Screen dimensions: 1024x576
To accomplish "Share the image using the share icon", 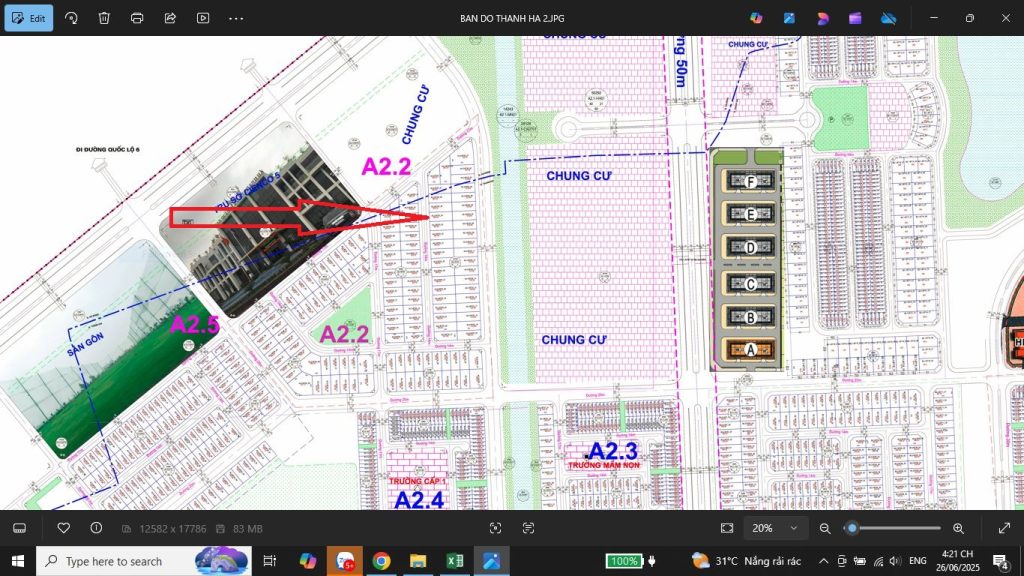I will 170,18.
